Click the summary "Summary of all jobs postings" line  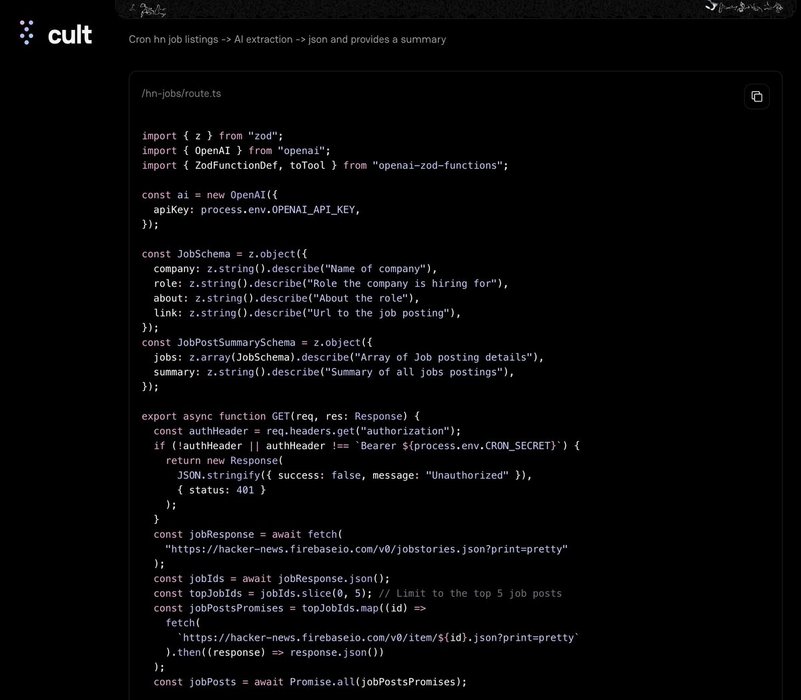coord(334,372)
